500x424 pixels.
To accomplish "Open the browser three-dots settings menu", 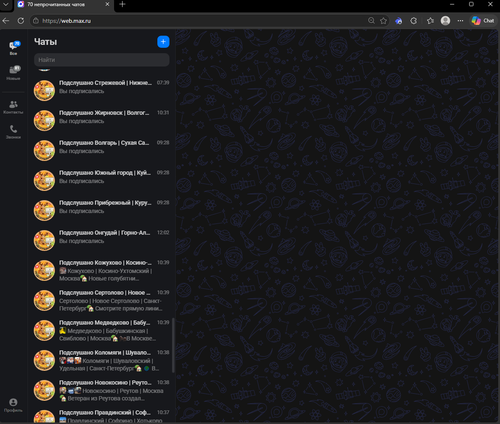I will pos(460,21).
